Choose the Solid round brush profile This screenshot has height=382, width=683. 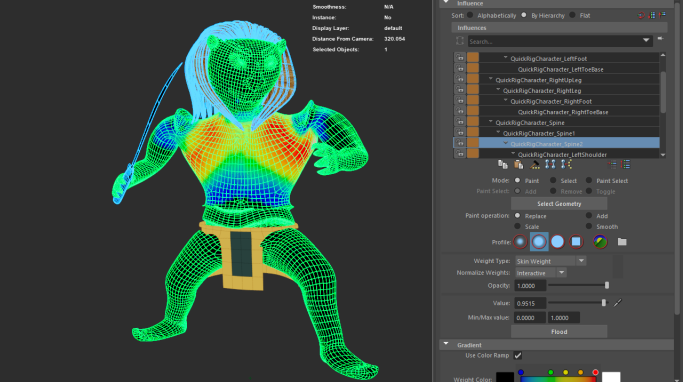558,241
